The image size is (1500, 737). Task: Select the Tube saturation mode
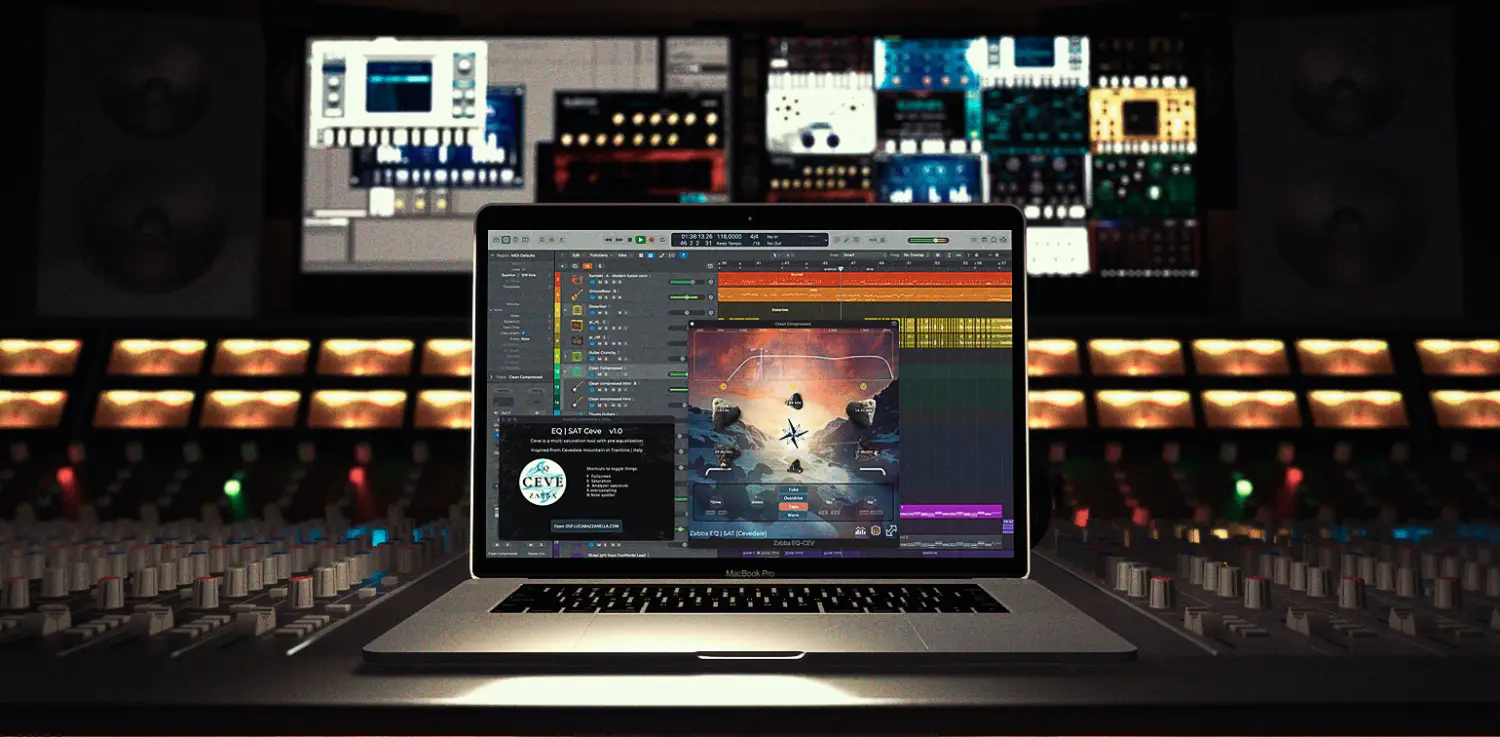coord(794,489)
